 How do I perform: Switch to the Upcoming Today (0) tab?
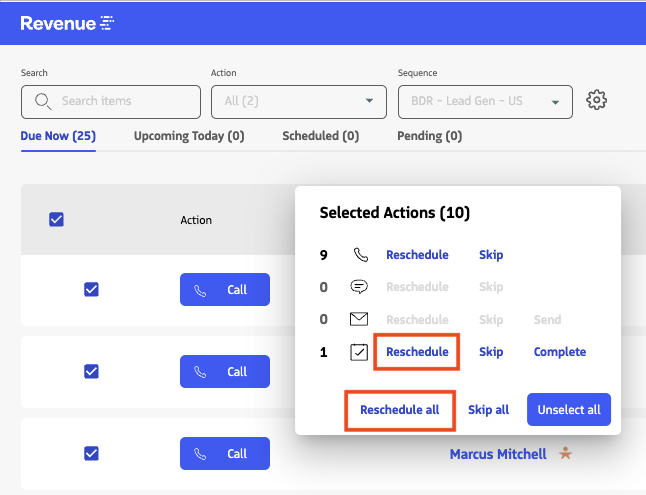pyautogui.click(x=189, y=136)
